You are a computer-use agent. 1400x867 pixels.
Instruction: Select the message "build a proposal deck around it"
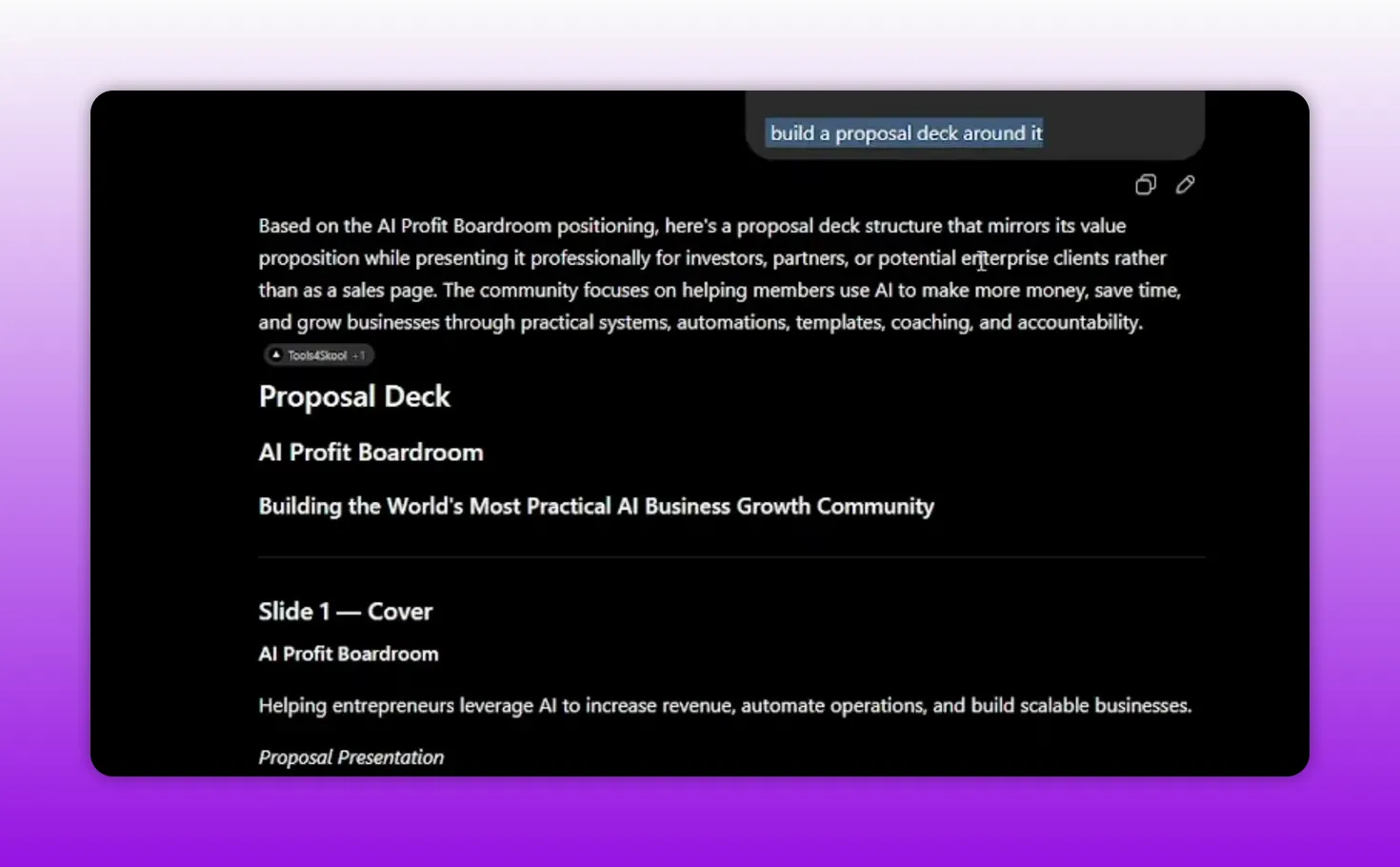tap(906, 133)
